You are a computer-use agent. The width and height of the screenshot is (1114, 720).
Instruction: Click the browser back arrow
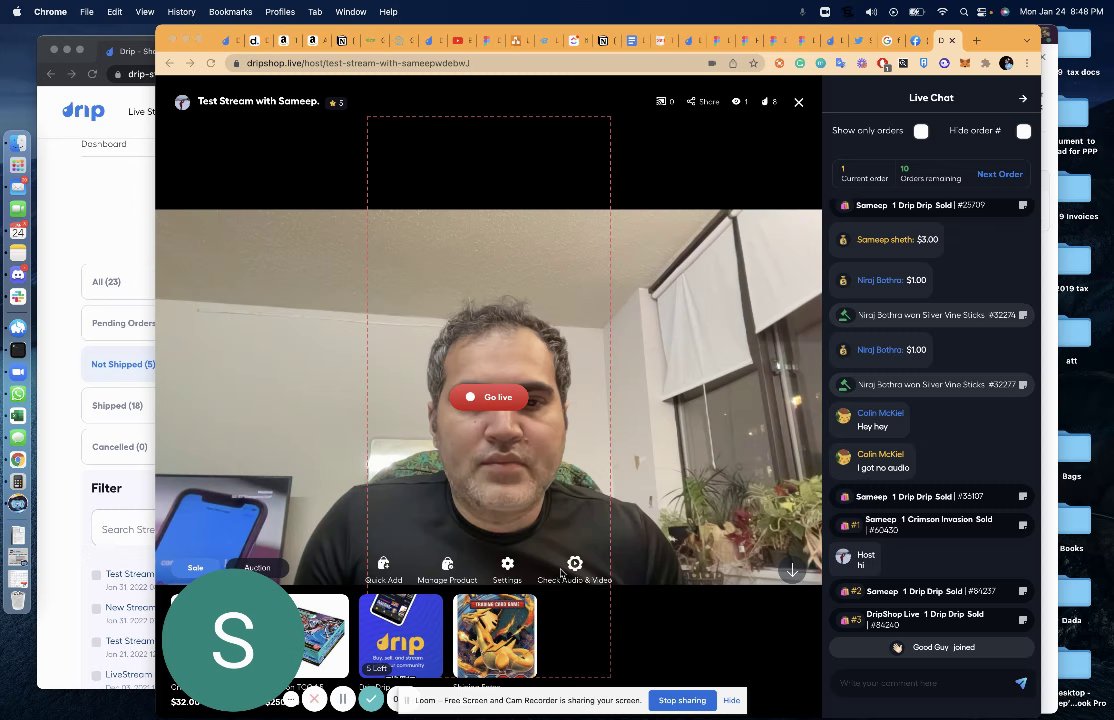pyautogui.click(x=169, y=63)
